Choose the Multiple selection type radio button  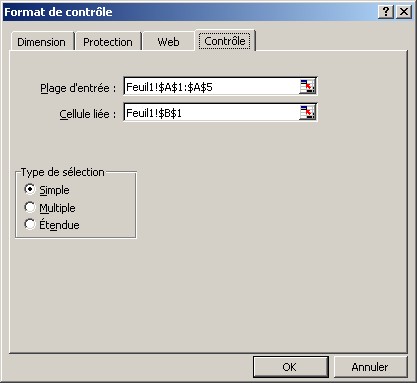pyautogui.click(x=30, y=207)
